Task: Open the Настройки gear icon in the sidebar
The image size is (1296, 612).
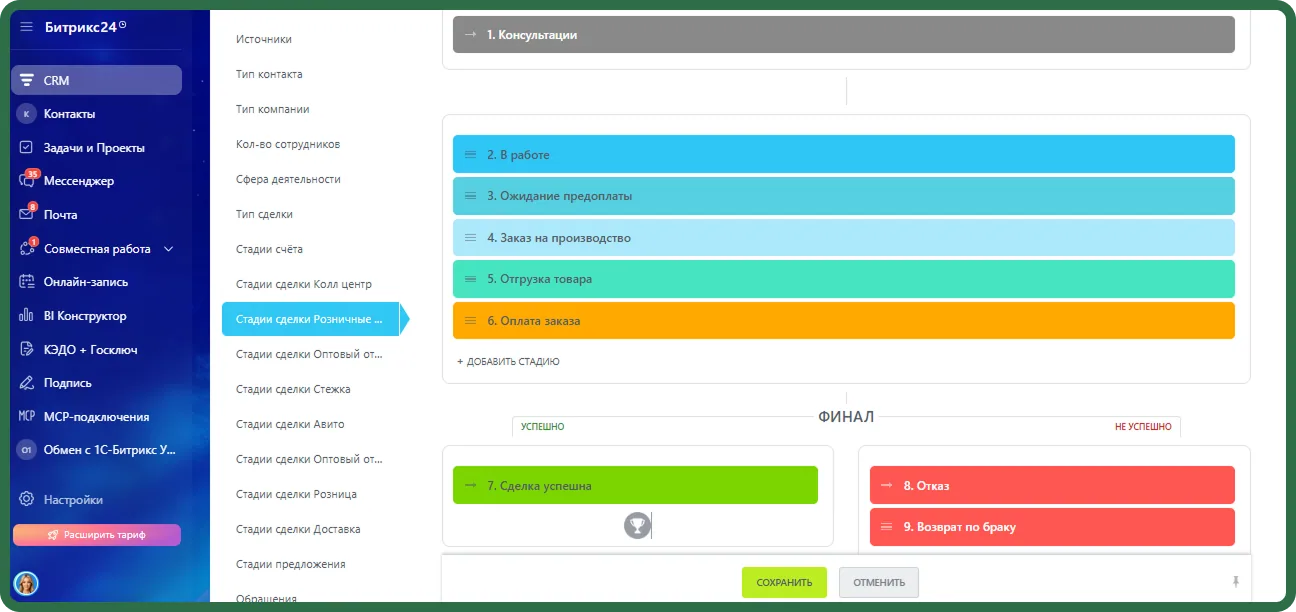Action: coord(27,500)
